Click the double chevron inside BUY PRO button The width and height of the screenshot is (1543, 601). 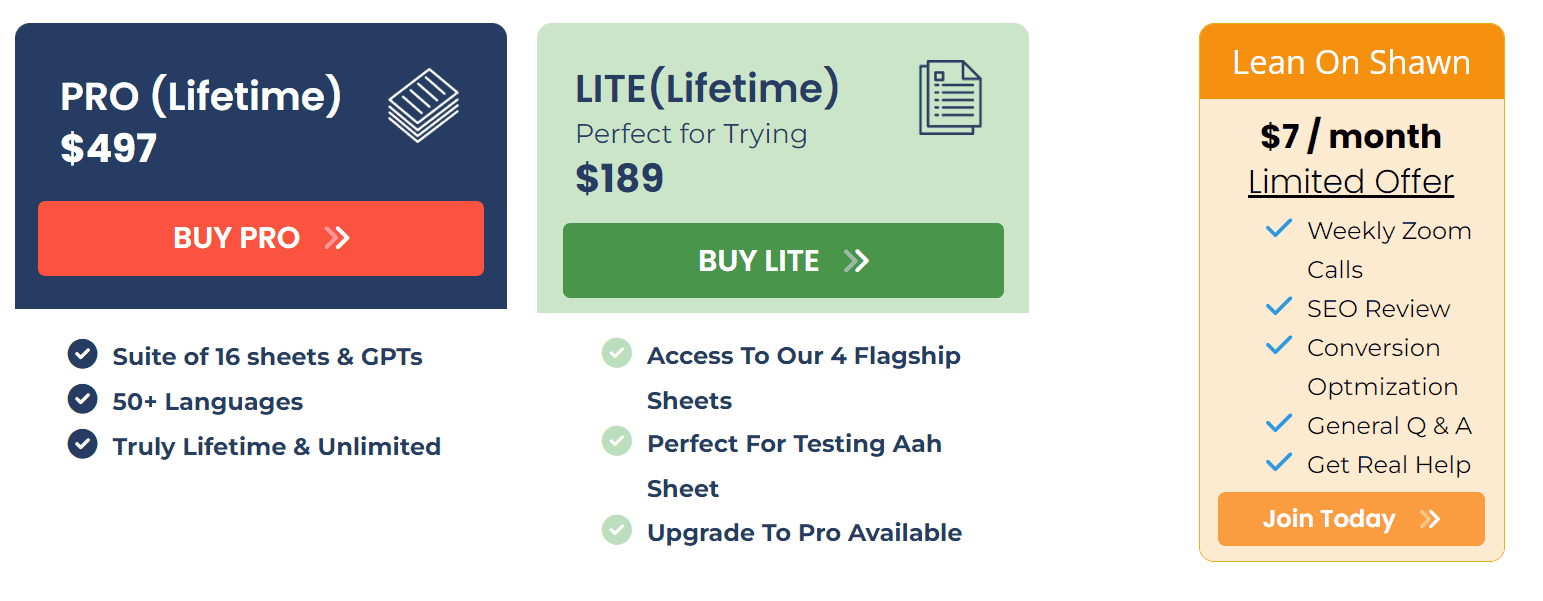click(x=338, y=238)
